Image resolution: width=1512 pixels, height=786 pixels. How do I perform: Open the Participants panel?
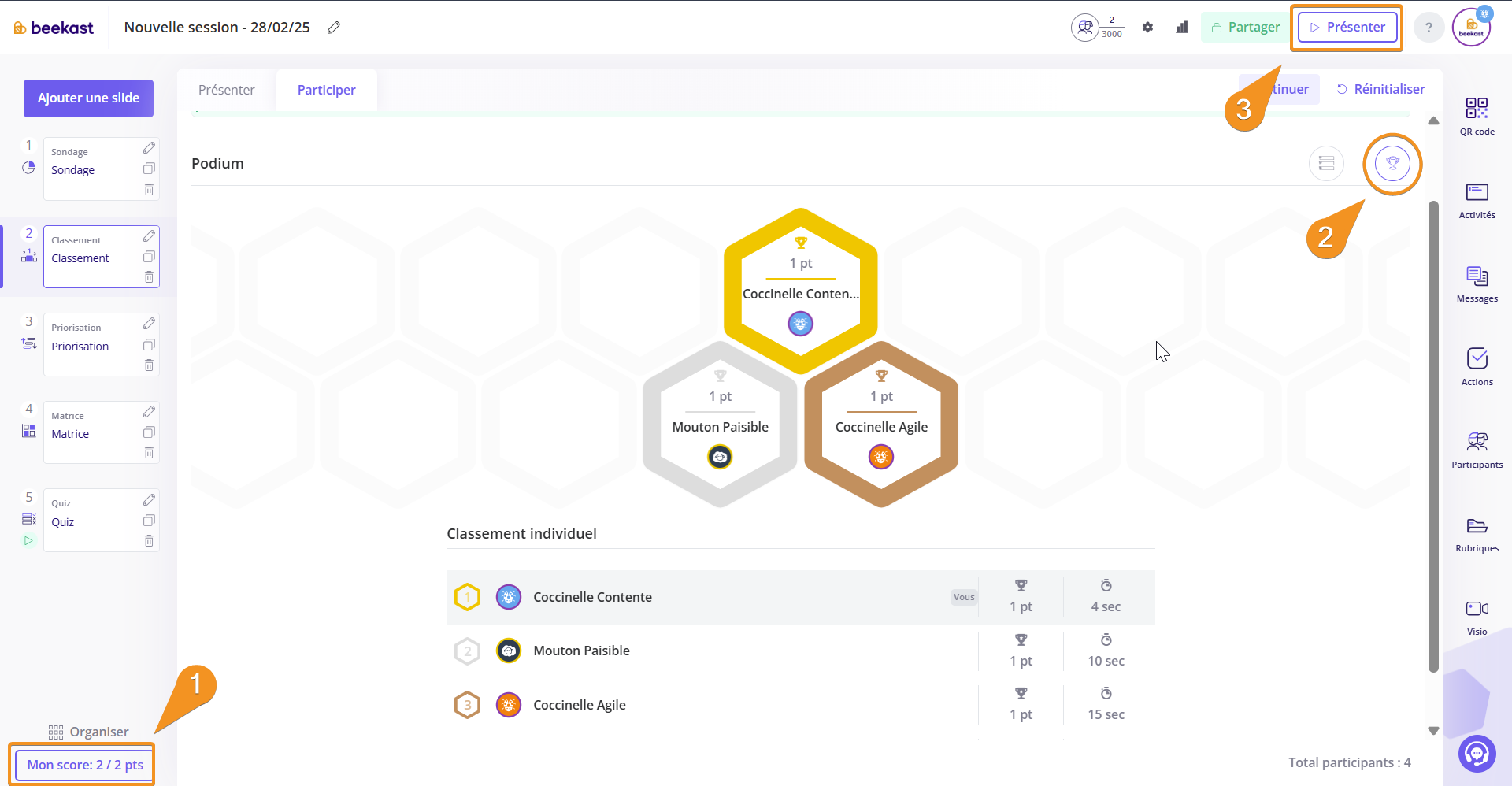point(1477,450)
